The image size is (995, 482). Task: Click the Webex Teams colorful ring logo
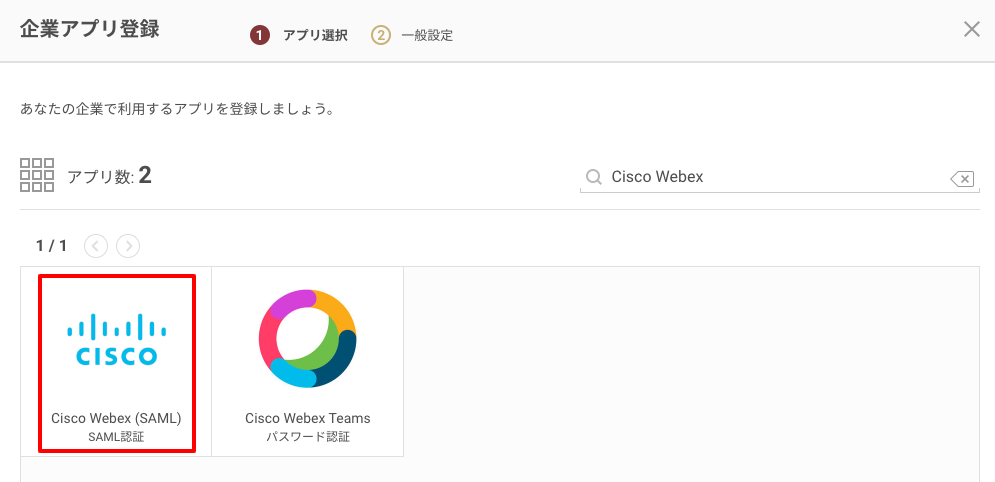click(x=307, y=338)
